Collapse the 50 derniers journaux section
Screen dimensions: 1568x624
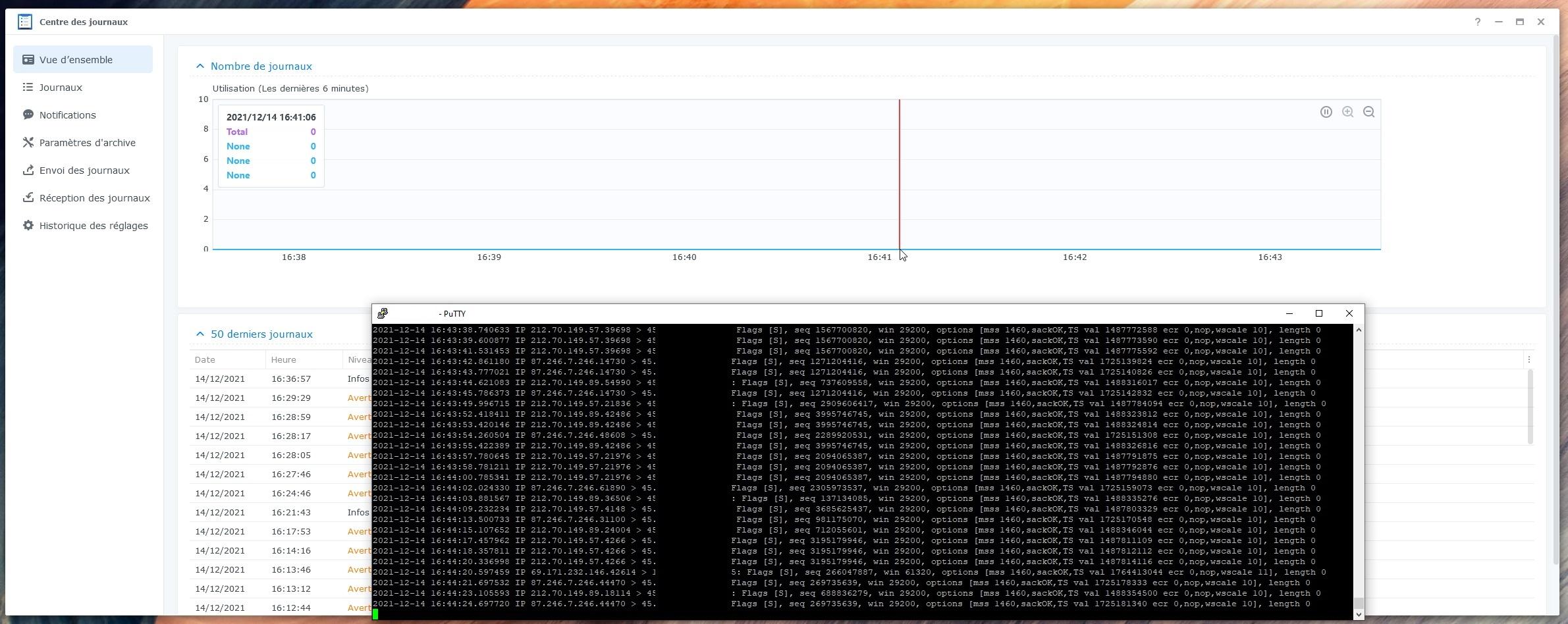(200, 334)
